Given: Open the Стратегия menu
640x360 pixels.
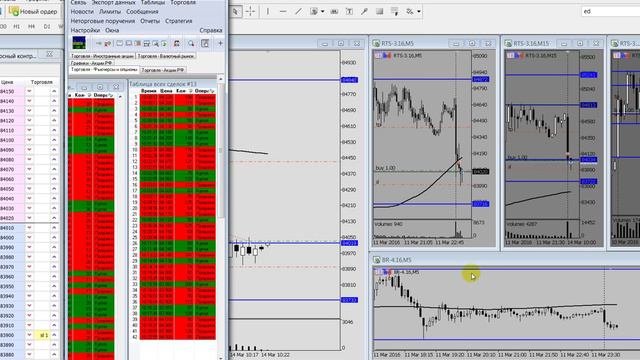Looking at the screenshot, I should (x=178, y=21).
